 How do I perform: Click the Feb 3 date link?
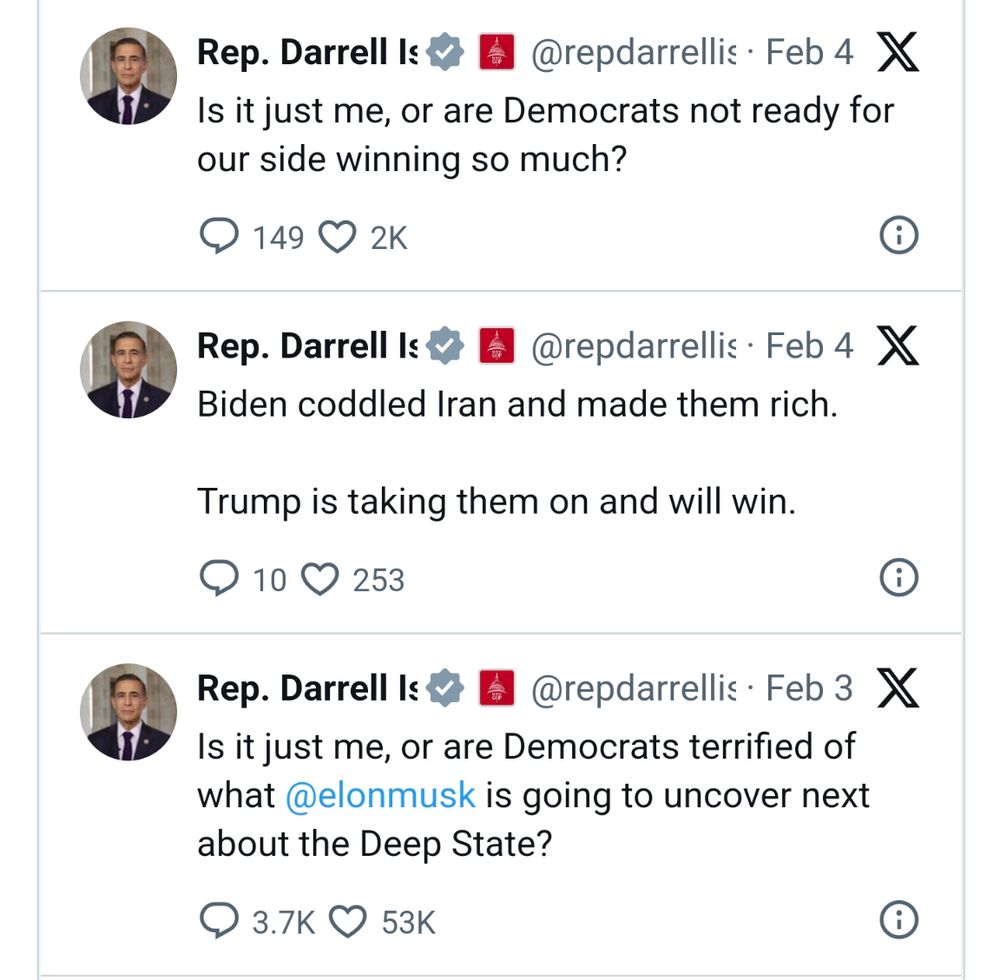[x=810, y=688]
